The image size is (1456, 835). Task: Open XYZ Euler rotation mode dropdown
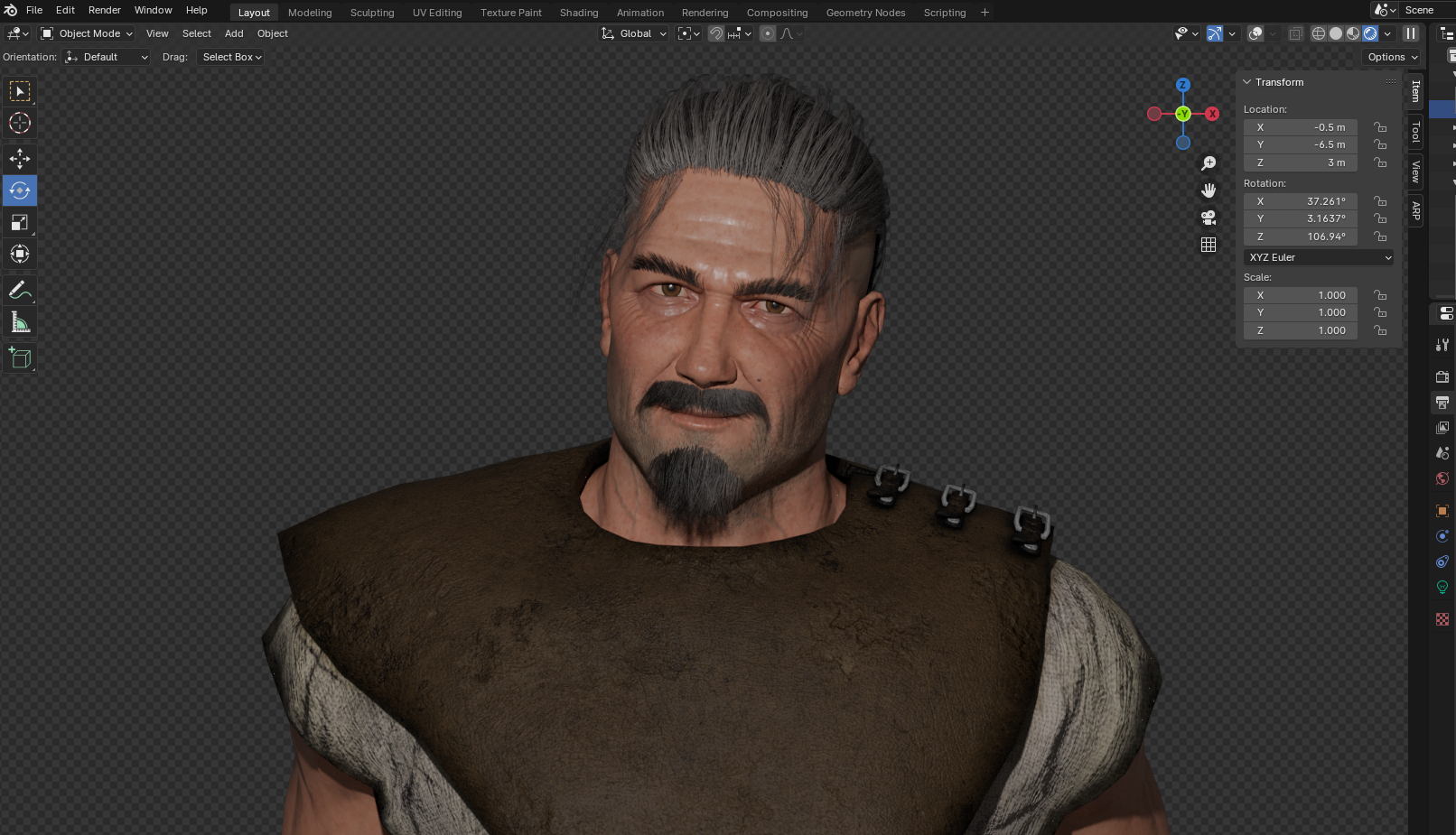1319,257
